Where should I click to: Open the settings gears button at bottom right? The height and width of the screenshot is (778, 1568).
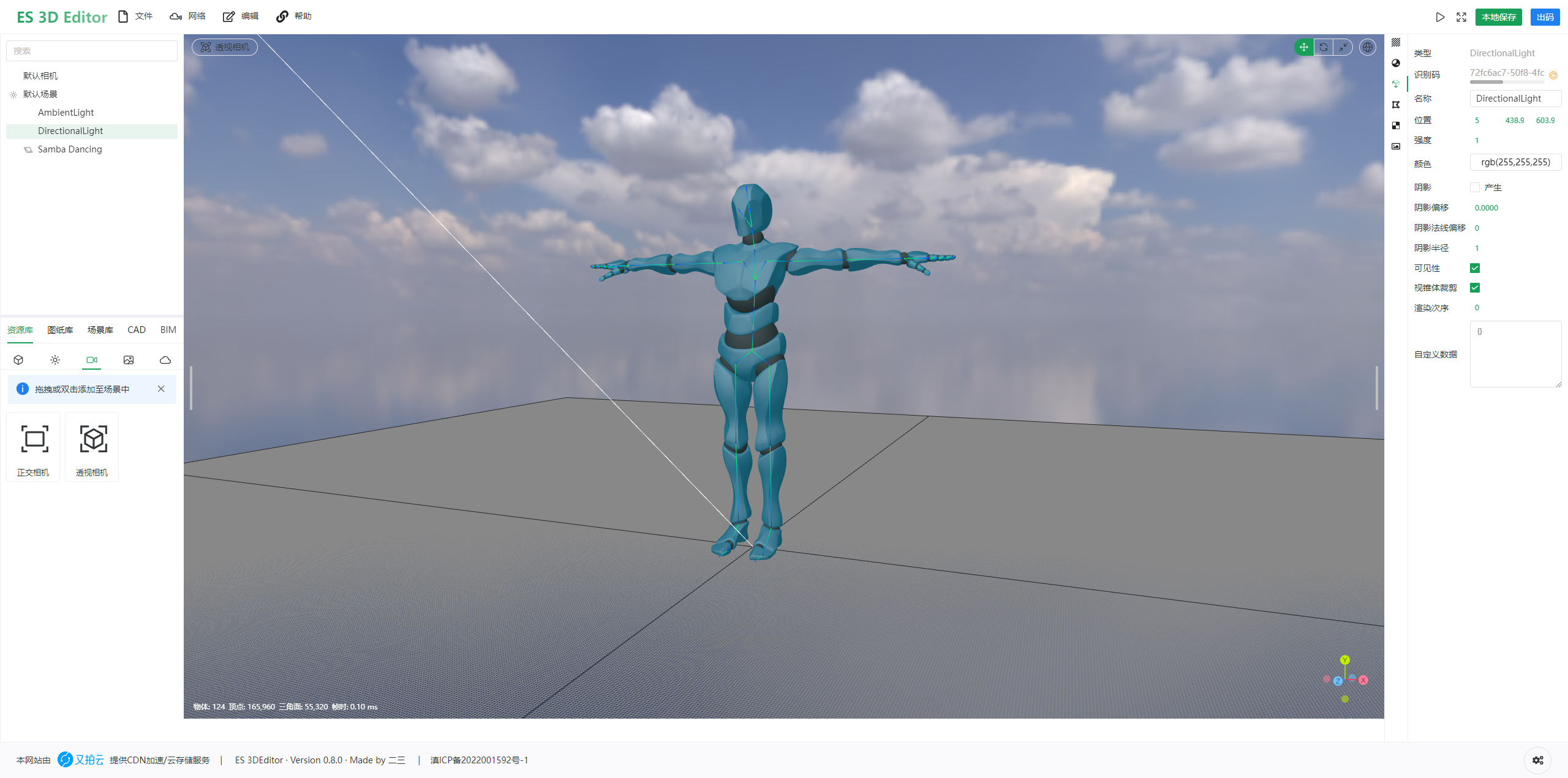tap(1537, 760)
